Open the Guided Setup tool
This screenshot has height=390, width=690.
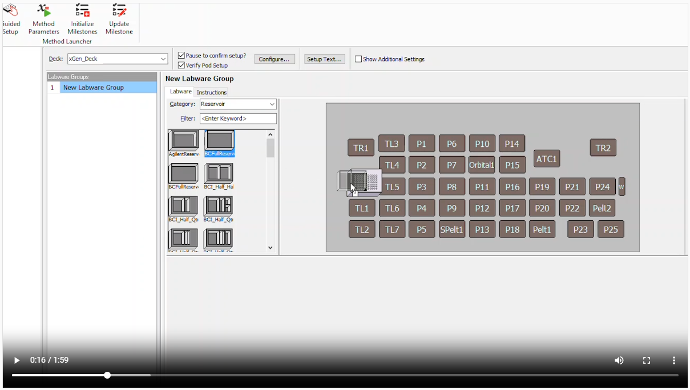point(11,18)
